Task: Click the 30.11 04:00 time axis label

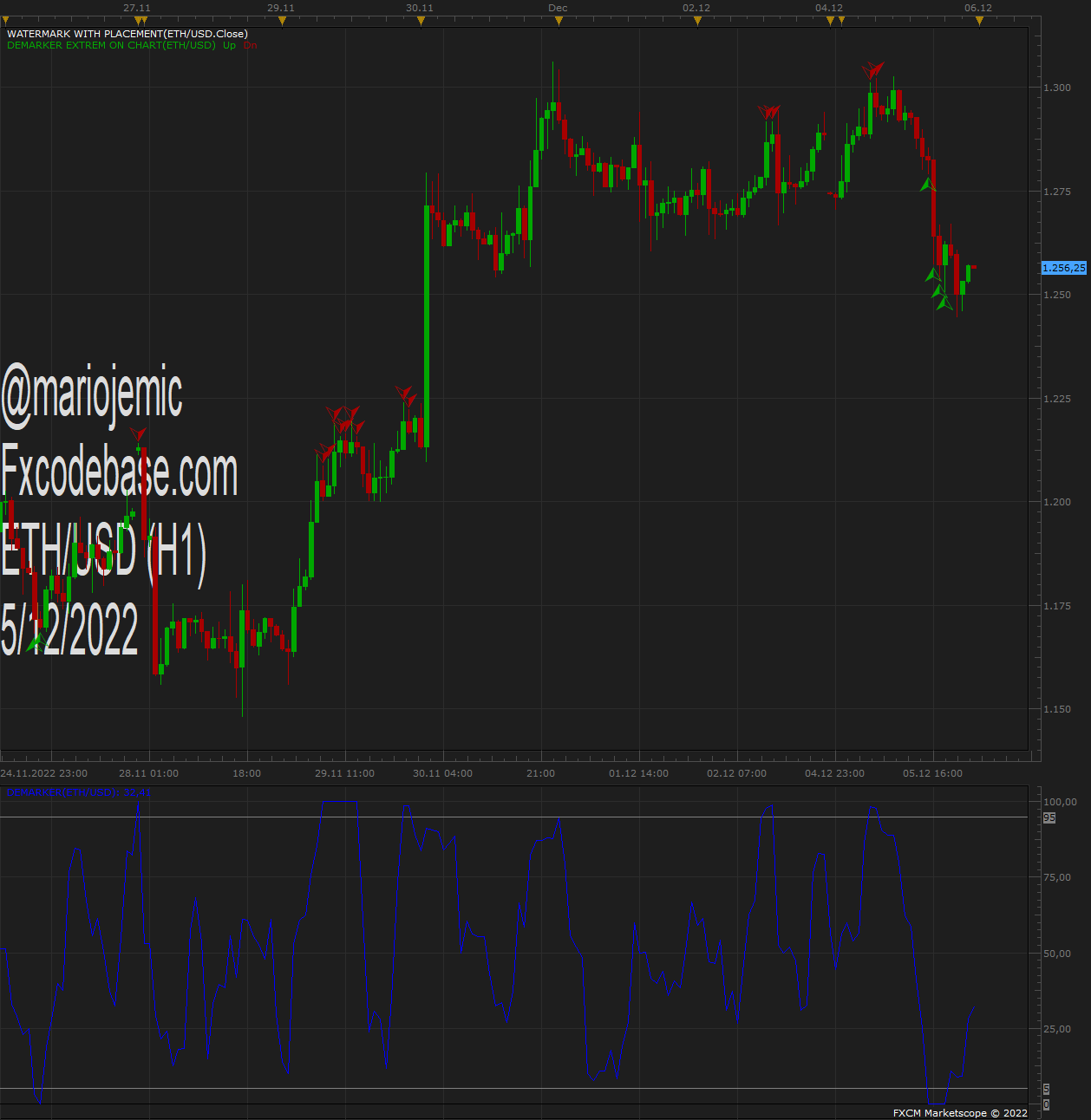Action: (x=443, y=773)
